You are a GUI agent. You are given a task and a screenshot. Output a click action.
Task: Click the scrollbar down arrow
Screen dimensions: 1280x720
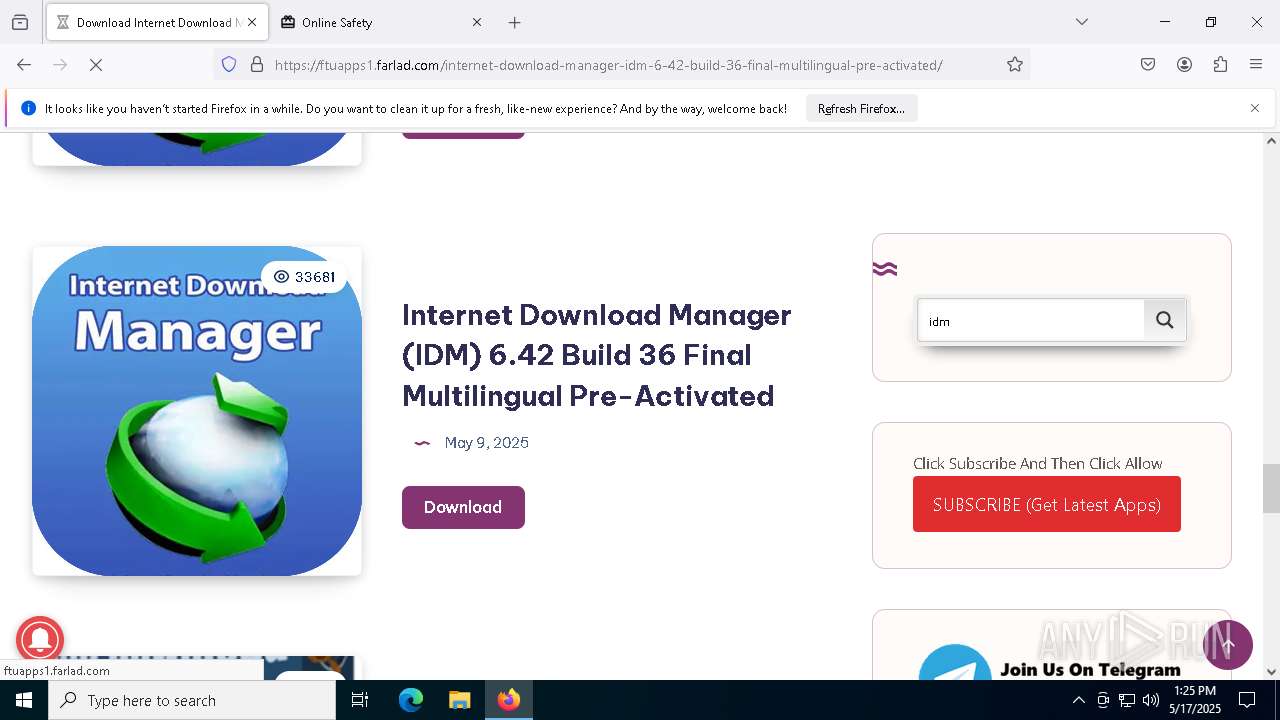(x=1271, y=672)
